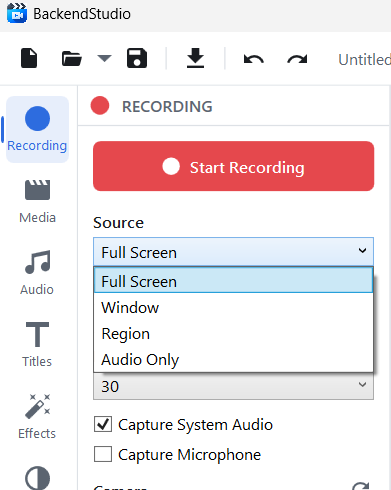Viewport: 391px width, 490px height.
Task: Click the Untitled project title text
Action: point(364,60)
